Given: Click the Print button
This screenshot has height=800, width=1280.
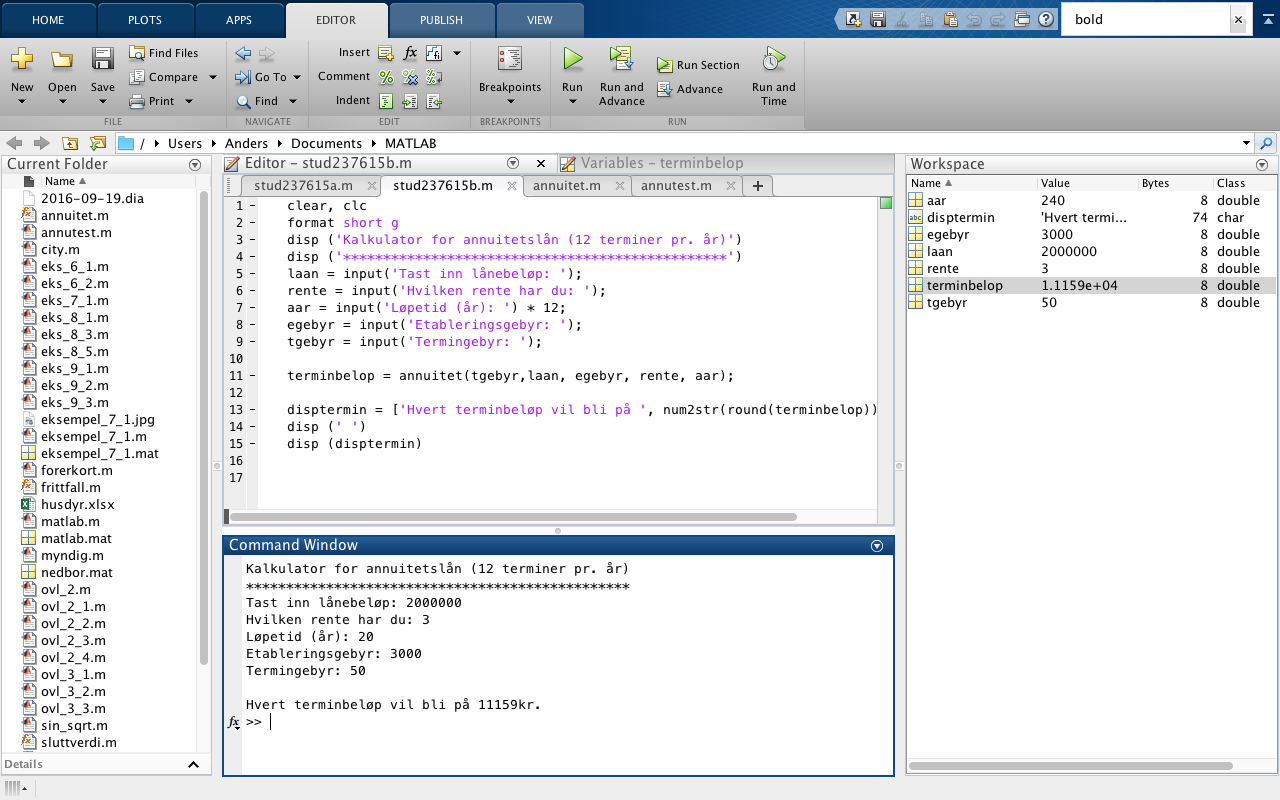Looking at the screenshot, I should (152, 101).
